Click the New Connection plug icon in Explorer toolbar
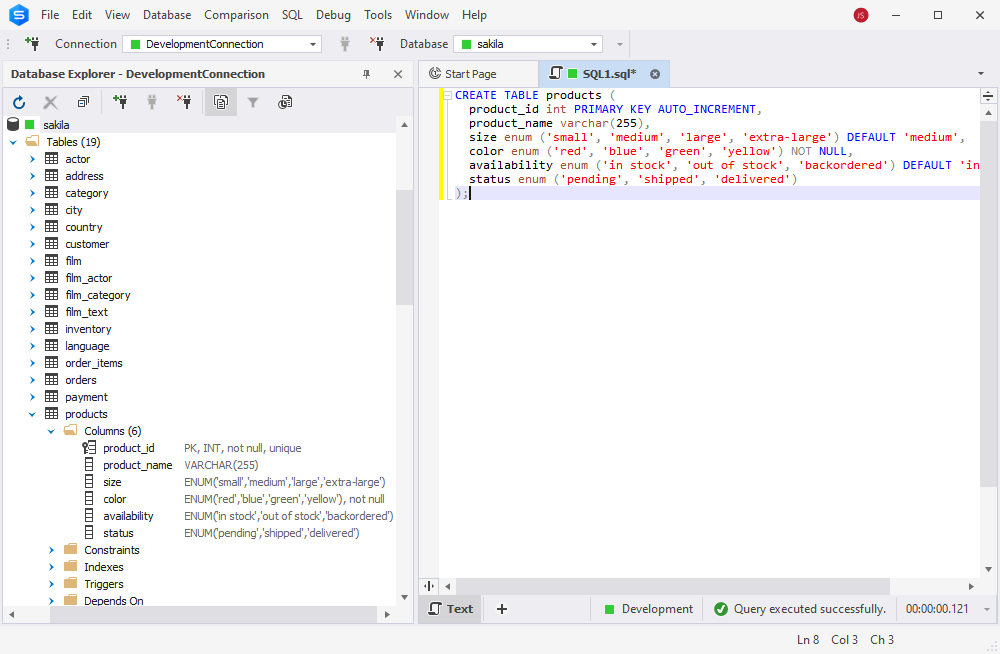 [x=120, y=101]
